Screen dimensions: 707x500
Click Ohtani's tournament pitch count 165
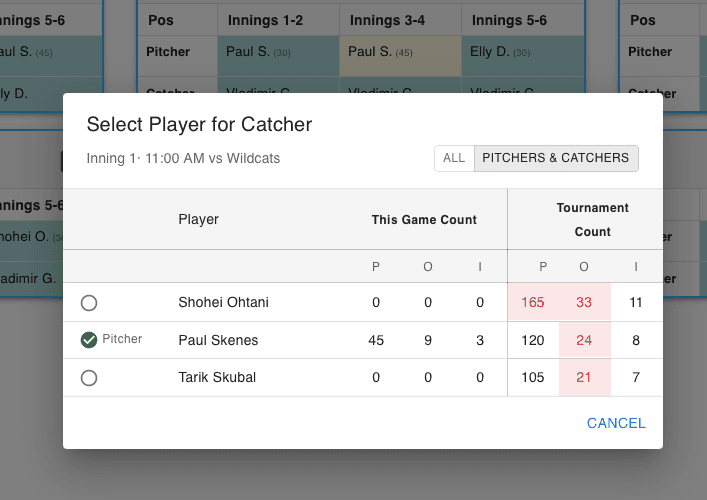pos(532,302)
